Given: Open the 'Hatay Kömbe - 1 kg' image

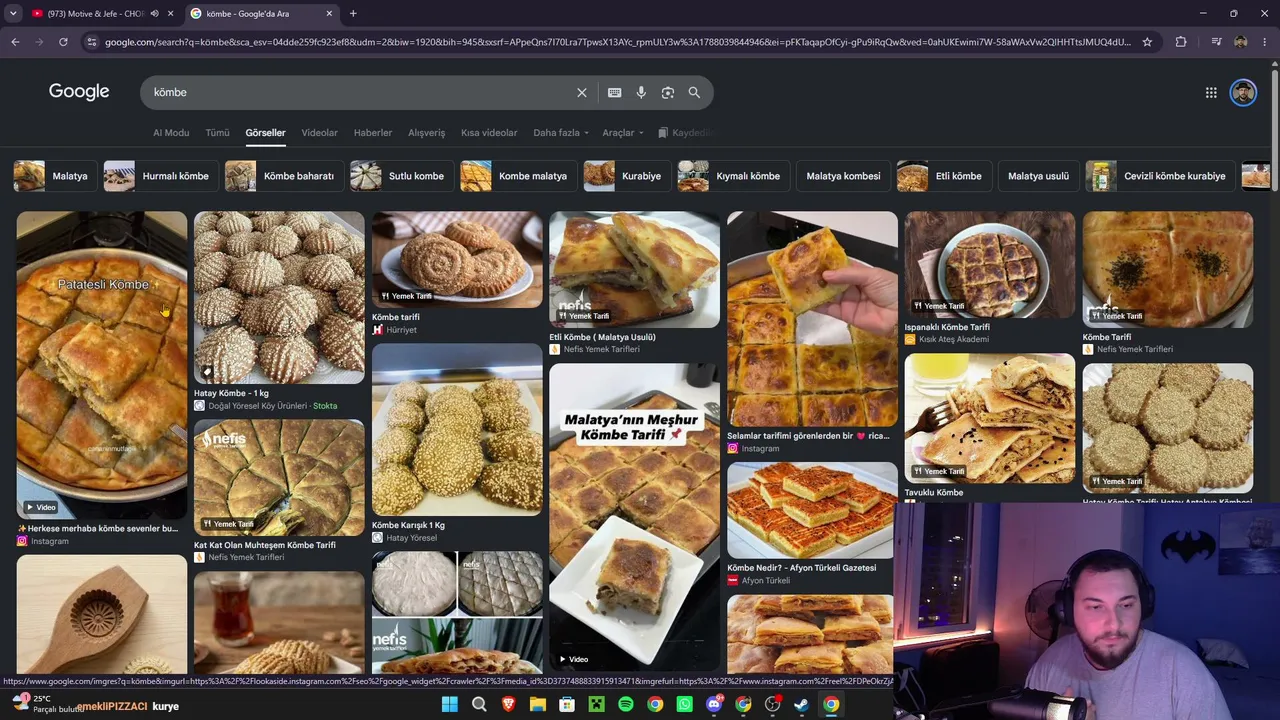Looking at the screenshot, I should point(279,297).
